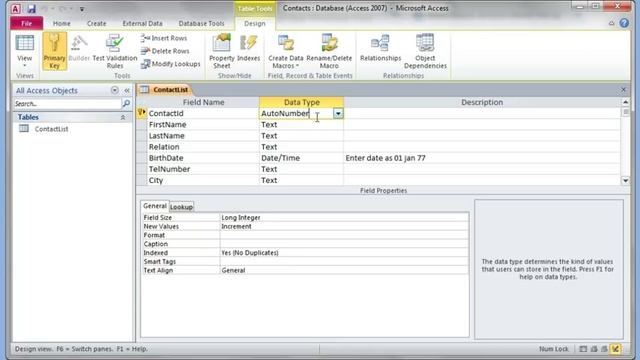
Task: Switch to Design view from status bar
Action: tap(615, 349)
